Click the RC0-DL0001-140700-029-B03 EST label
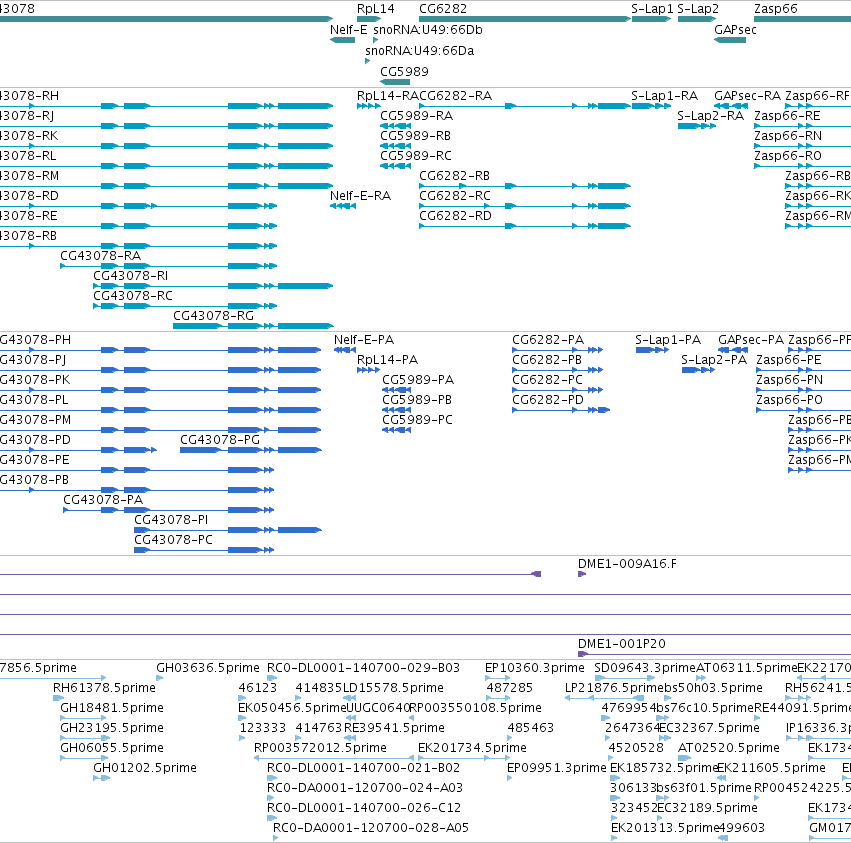 [x=363, y=668]
